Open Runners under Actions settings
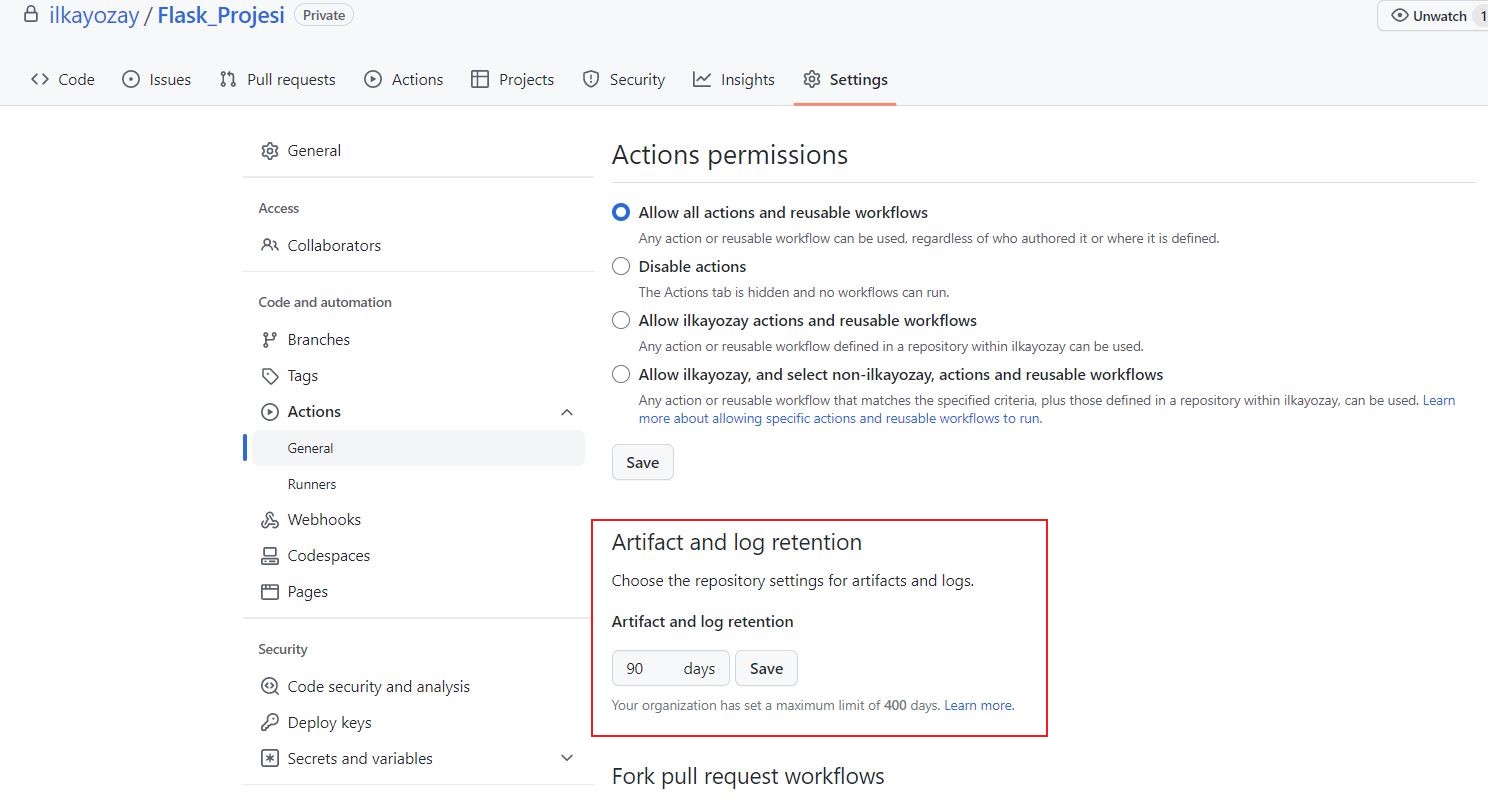 pos(312,485)
